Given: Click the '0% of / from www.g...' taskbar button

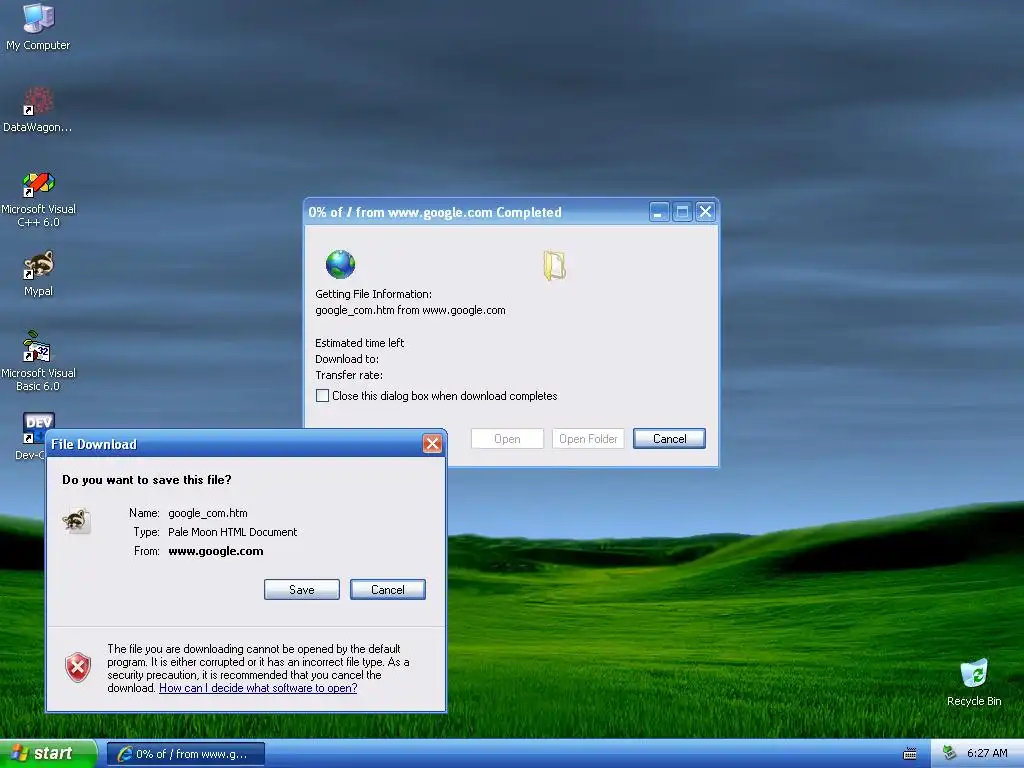Looking at the screenshot, I should (x=186, y=754).
